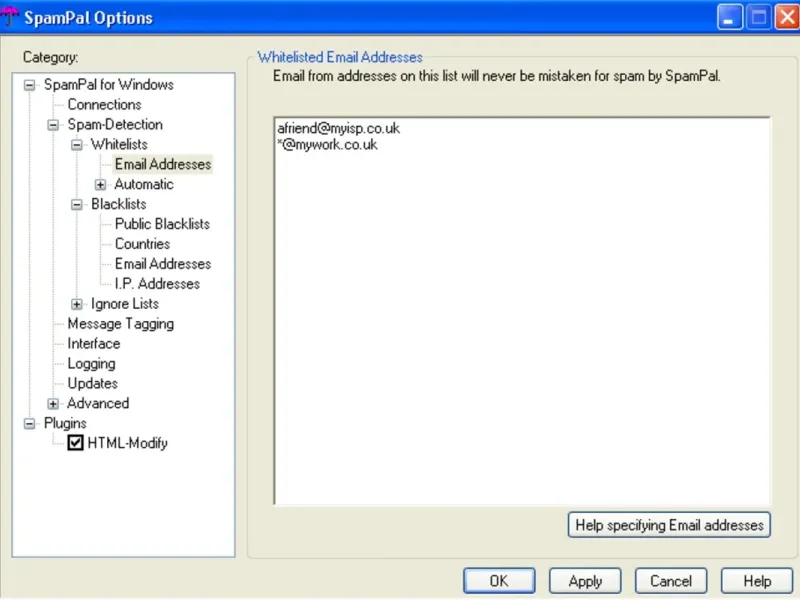
Task: Open the Logging settings
Action: tap(92, 364)
